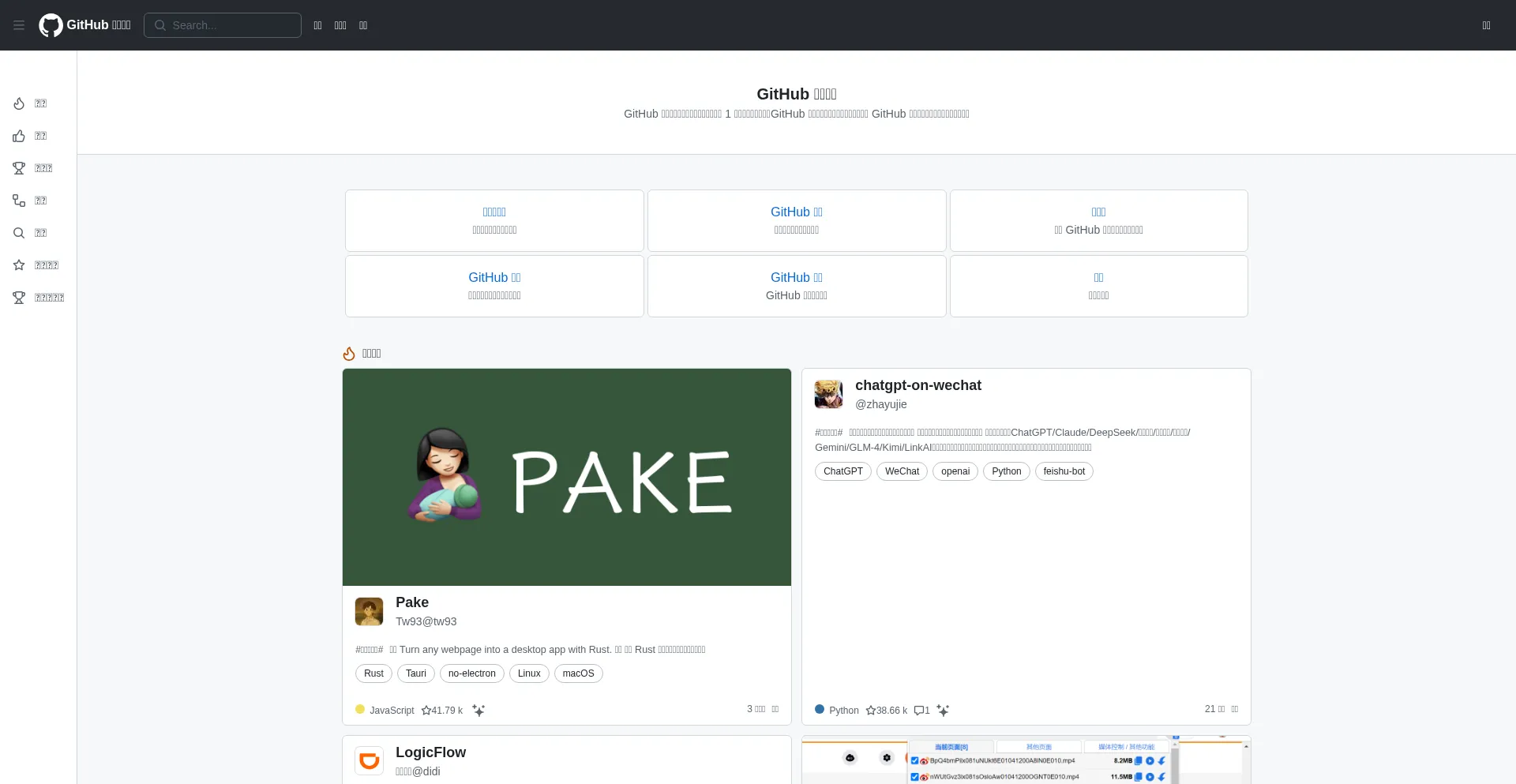Click the GitHub heading title at the page top
Screen dimensions: 1516x784
point(797,94)
